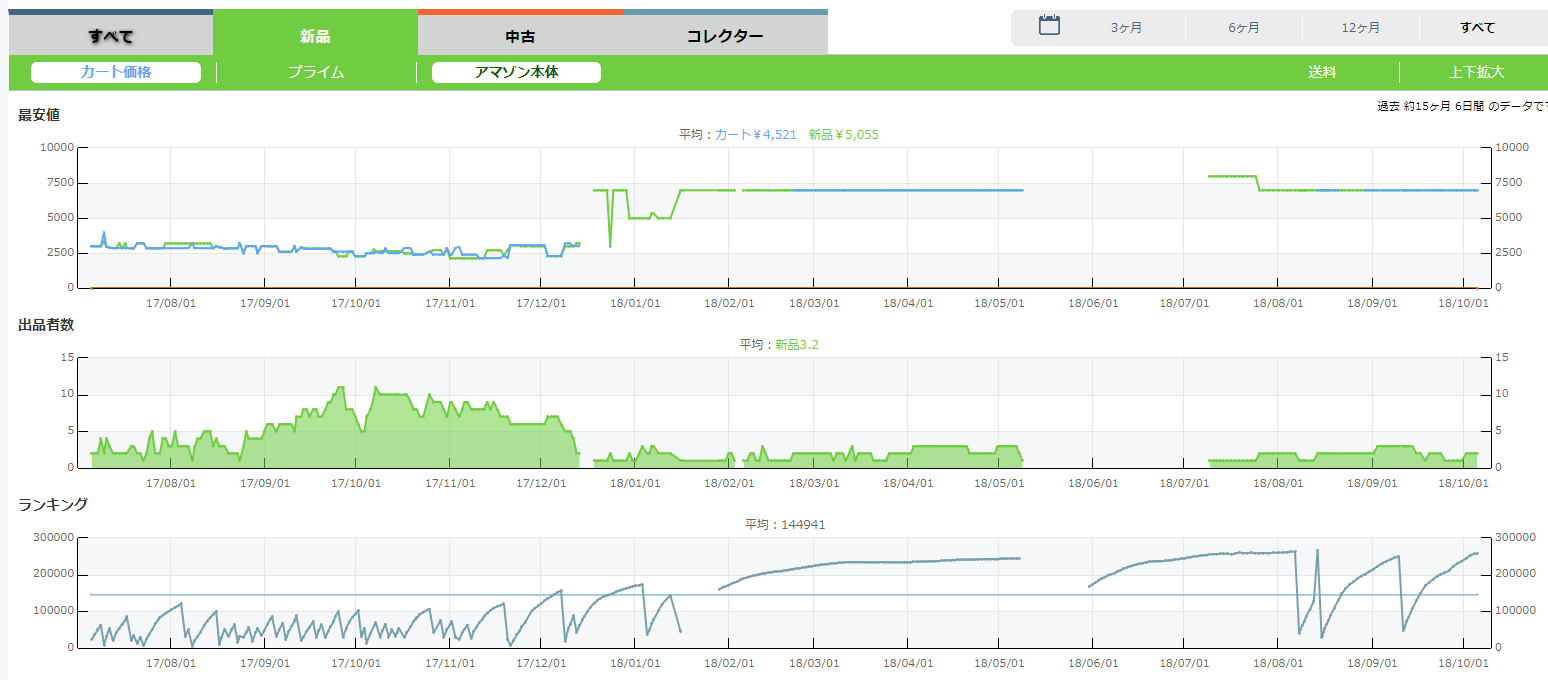Toggle the カート価格 filter

click(116, 72)
